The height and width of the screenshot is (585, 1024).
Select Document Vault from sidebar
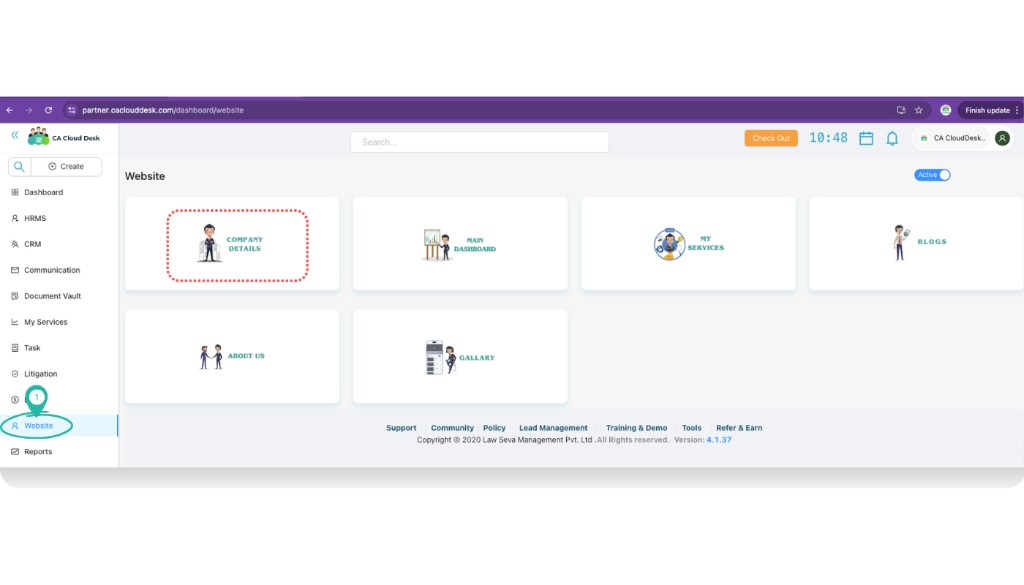[52, 296]
